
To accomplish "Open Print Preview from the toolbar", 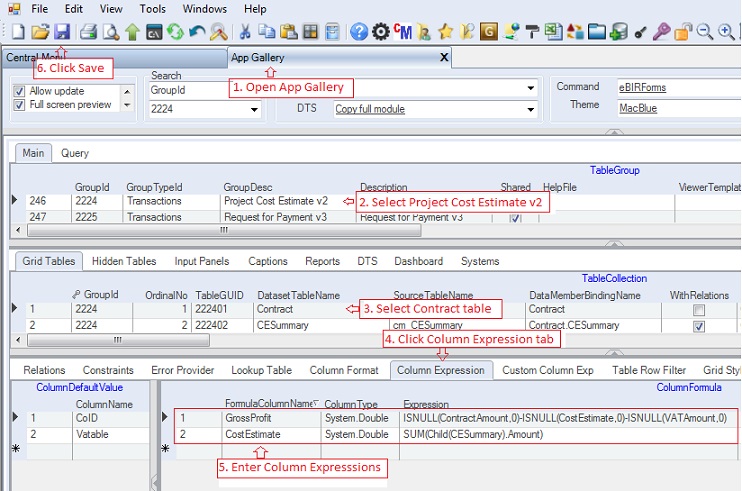I will tap(111, 32).
